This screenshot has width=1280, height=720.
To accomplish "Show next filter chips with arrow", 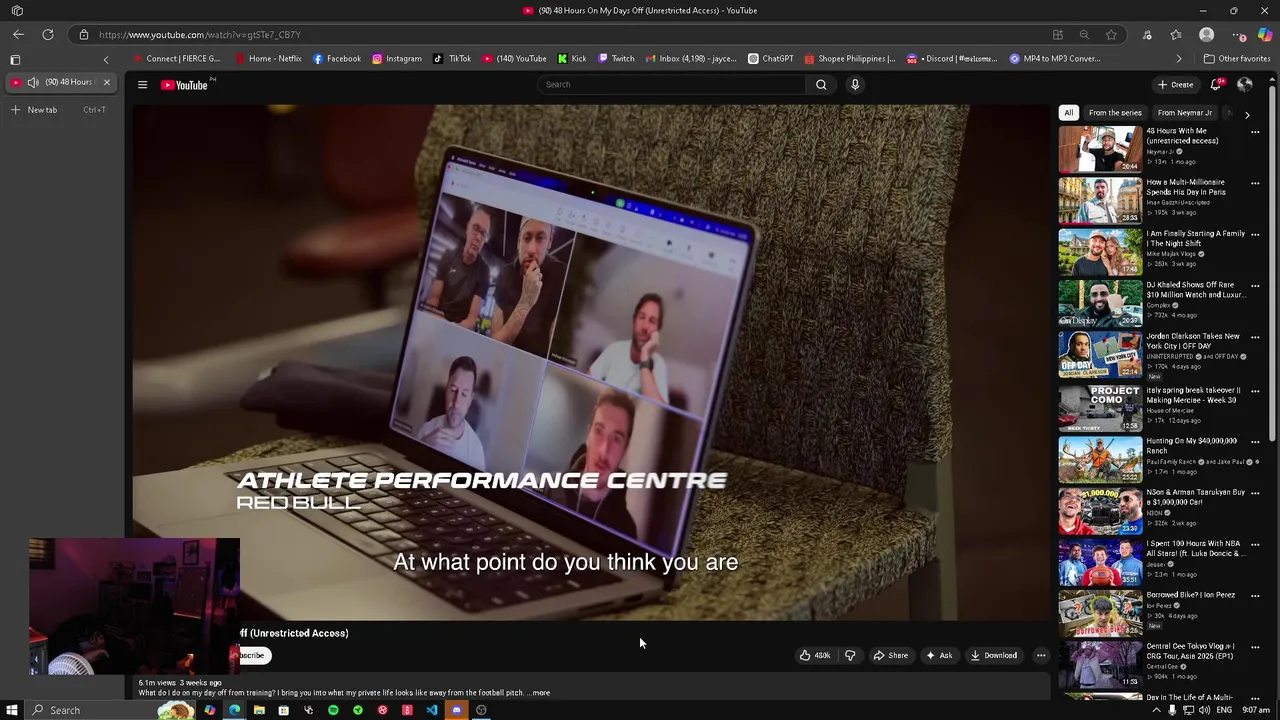I will point(1247,114).
